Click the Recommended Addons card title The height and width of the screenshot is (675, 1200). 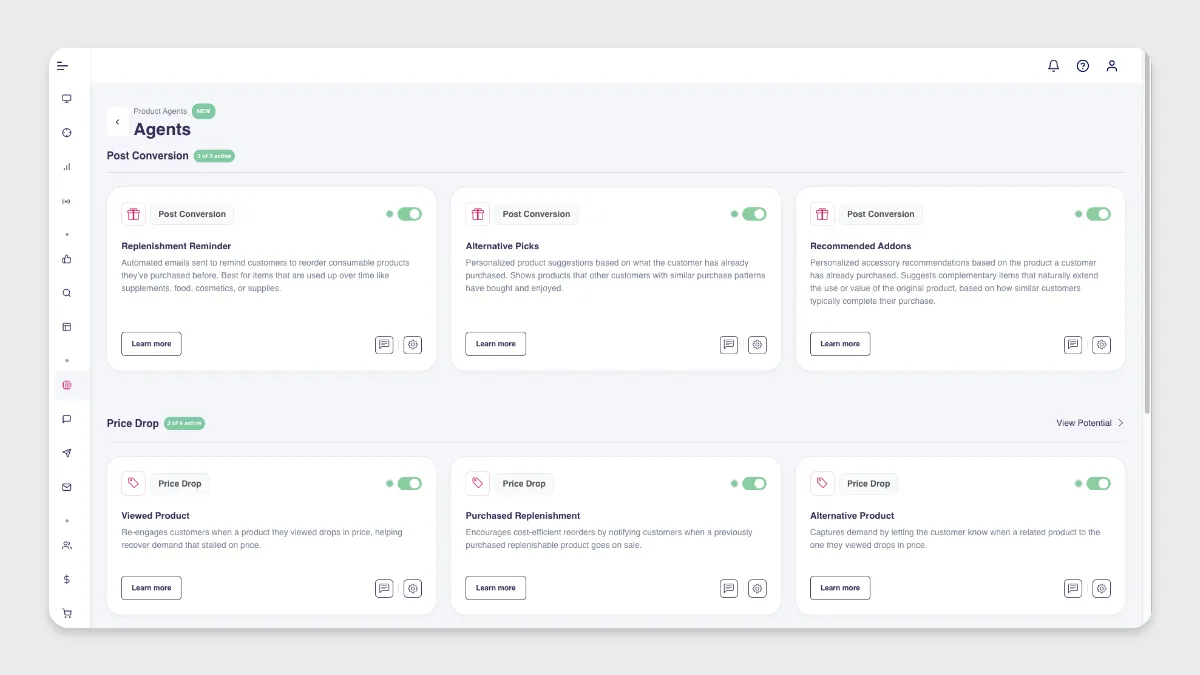(861, 246)
